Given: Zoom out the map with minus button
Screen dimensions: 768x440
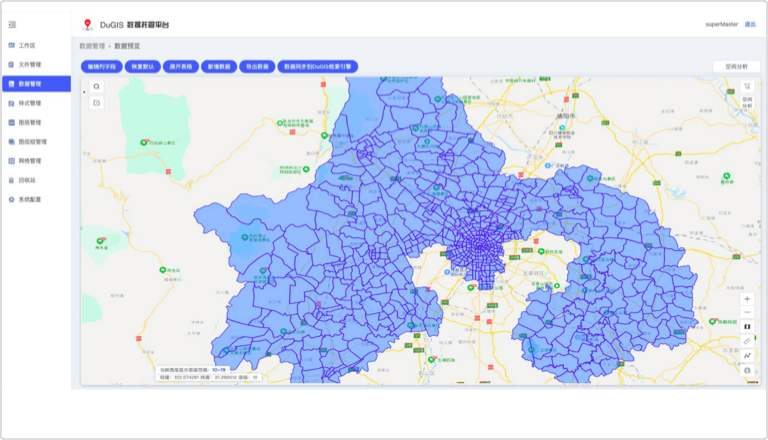Looking at the screenshot, I should [x=747, y=313].
